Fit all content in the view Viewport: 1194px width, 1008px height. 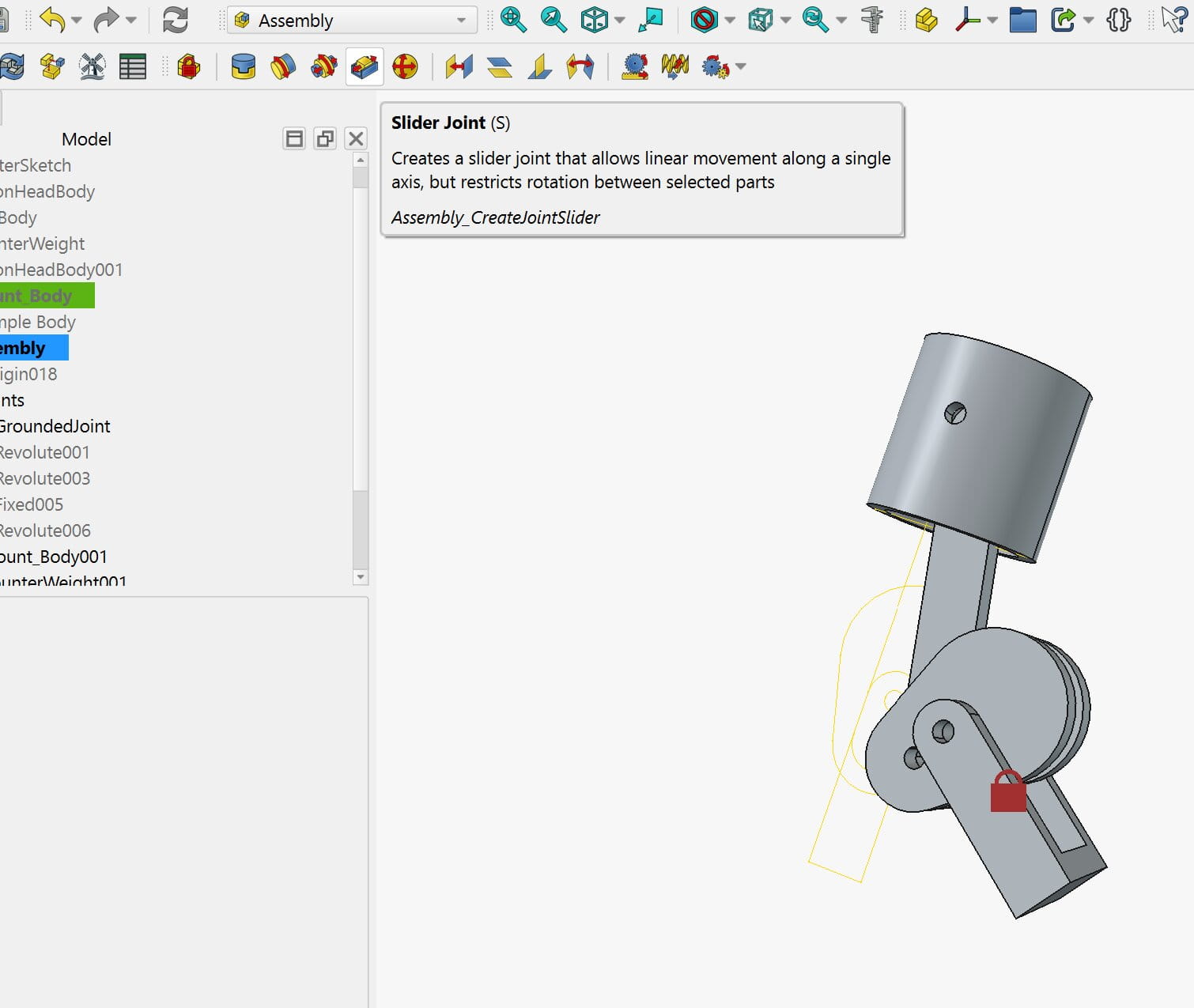click(x=513, y=20)
